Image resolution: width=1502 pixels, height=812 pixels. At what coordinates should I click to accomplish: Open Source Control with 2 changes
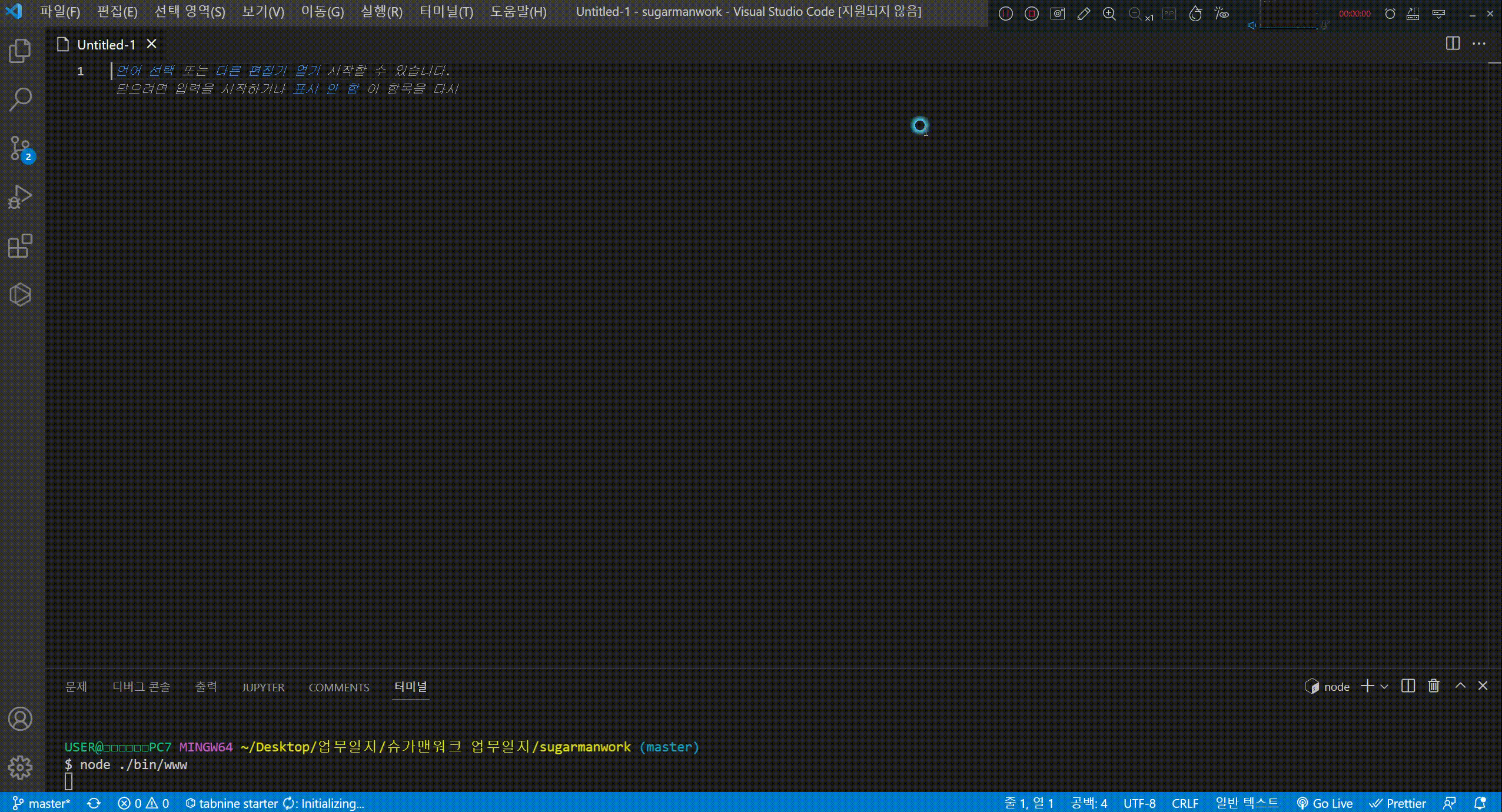point(21,148)
